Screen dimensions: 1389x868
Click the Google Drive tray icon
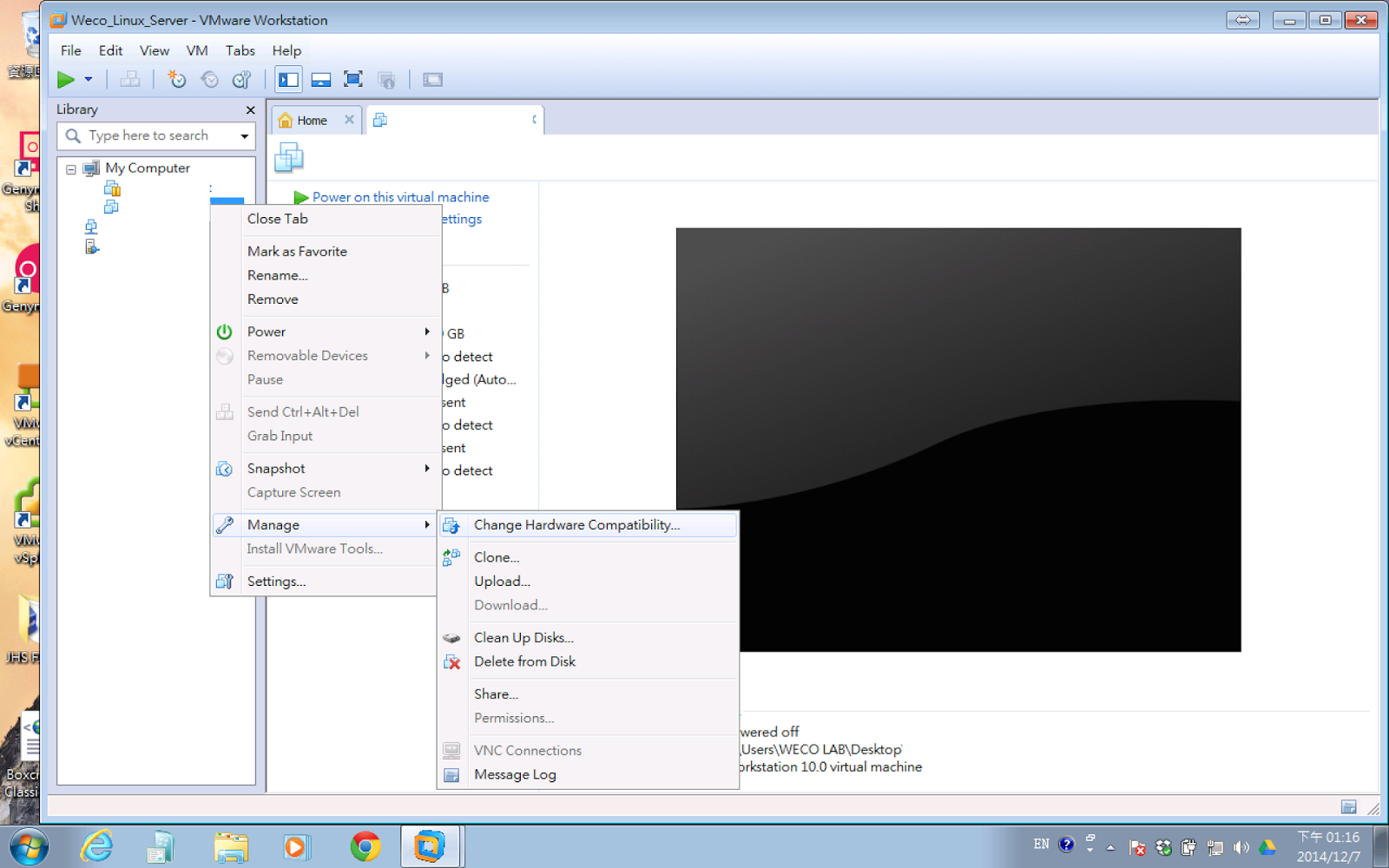(1267, 847)
